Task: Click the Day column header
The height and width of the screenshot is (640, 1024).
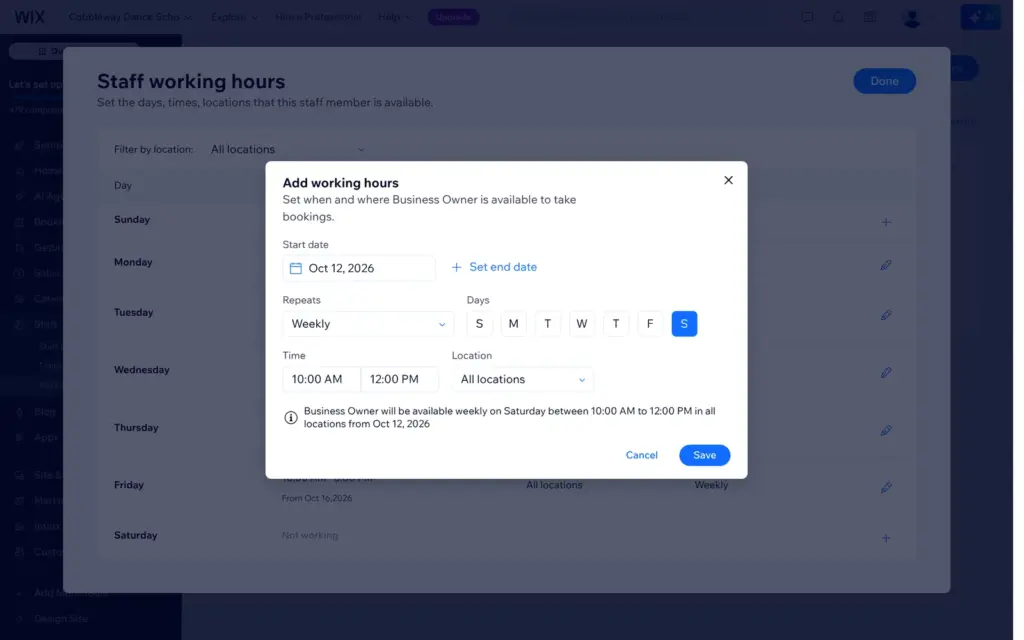Action: pos(123,185)
